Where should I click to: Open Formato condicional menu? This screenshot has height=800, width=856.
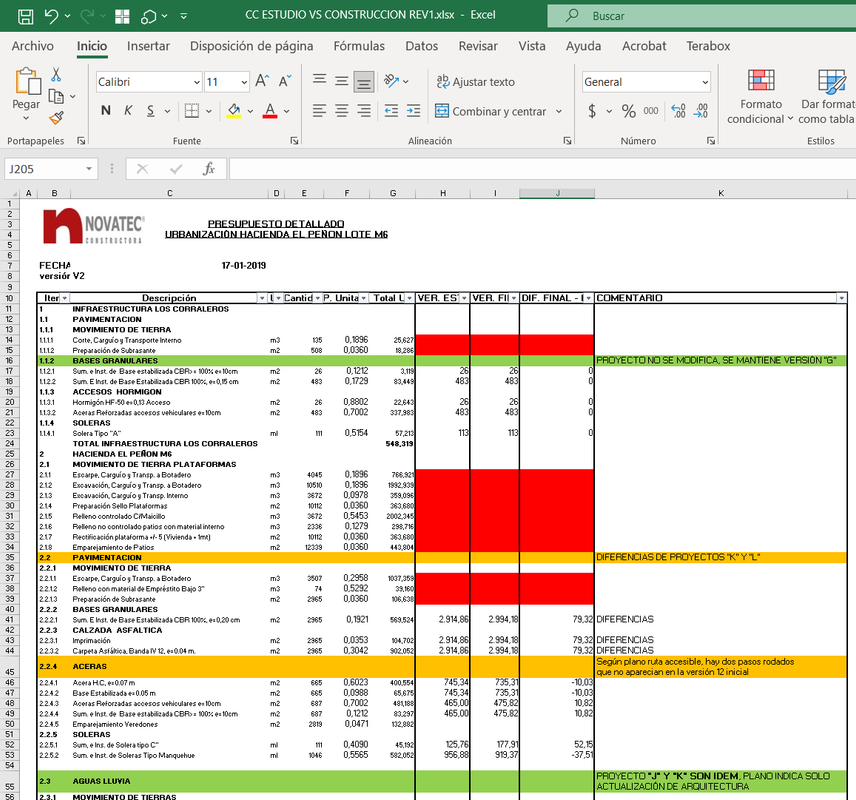(760, 97)
